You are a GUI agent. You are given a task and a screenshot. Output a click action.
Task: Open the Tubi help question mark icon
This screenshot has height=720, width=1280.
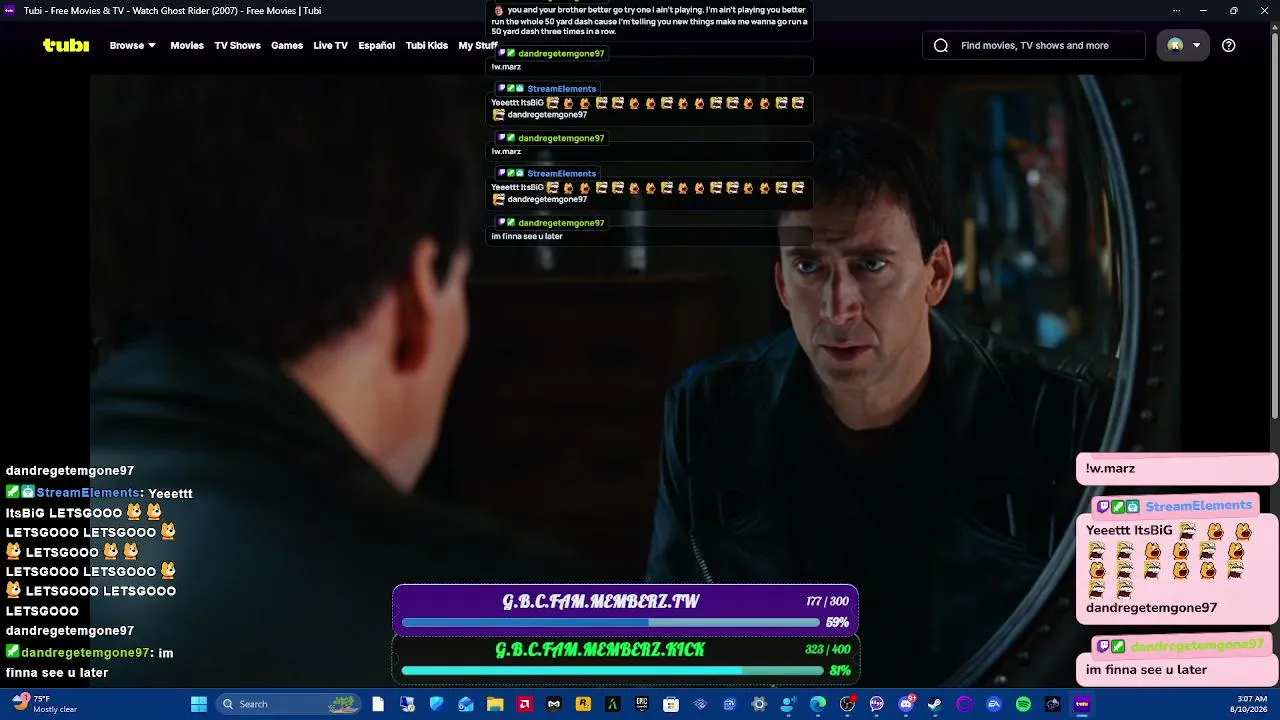click(x=1229, y=45)
